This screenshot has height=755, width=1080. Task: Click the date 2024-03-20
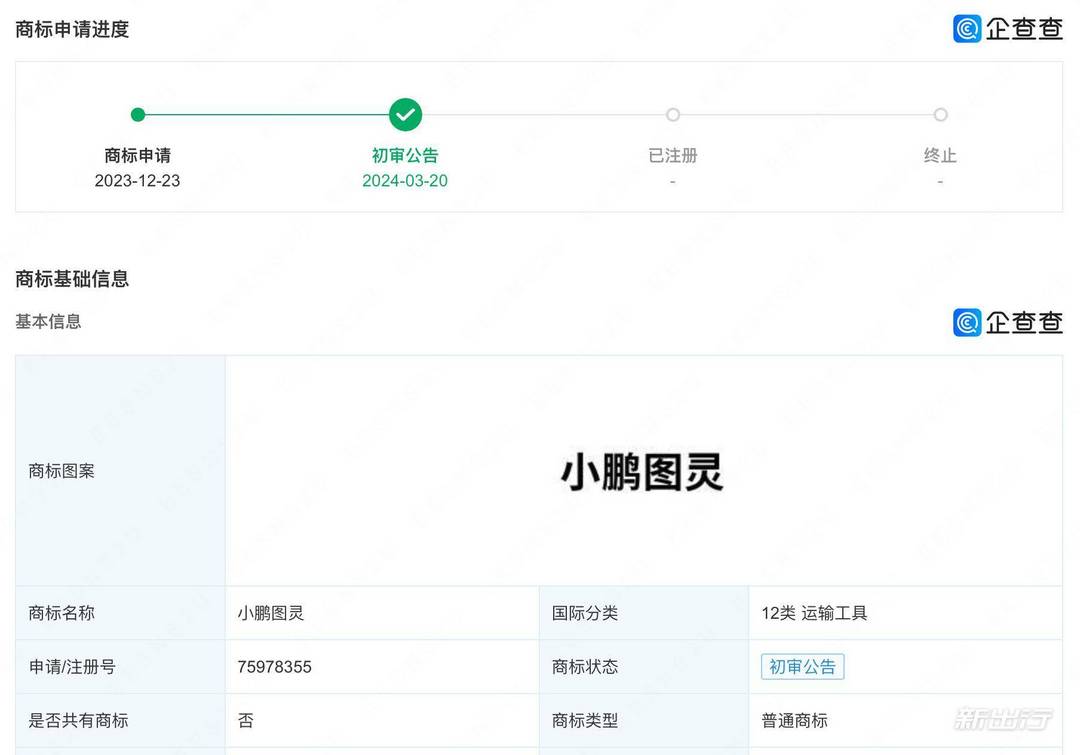coord(405,180)
